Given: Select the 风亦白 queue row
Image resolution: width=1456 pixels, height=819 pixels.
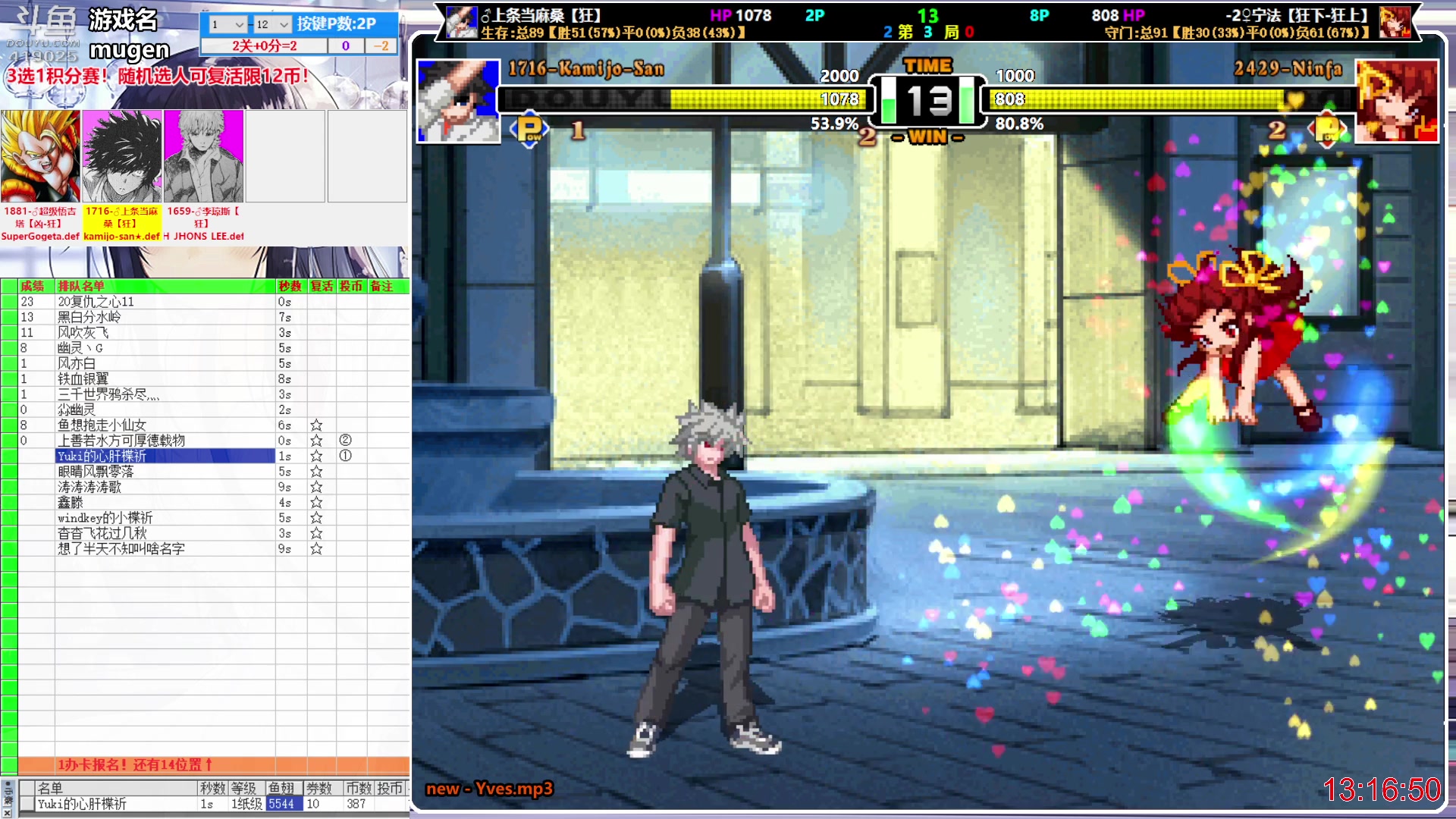Looking at the screenshot, I should coord(165,363).
